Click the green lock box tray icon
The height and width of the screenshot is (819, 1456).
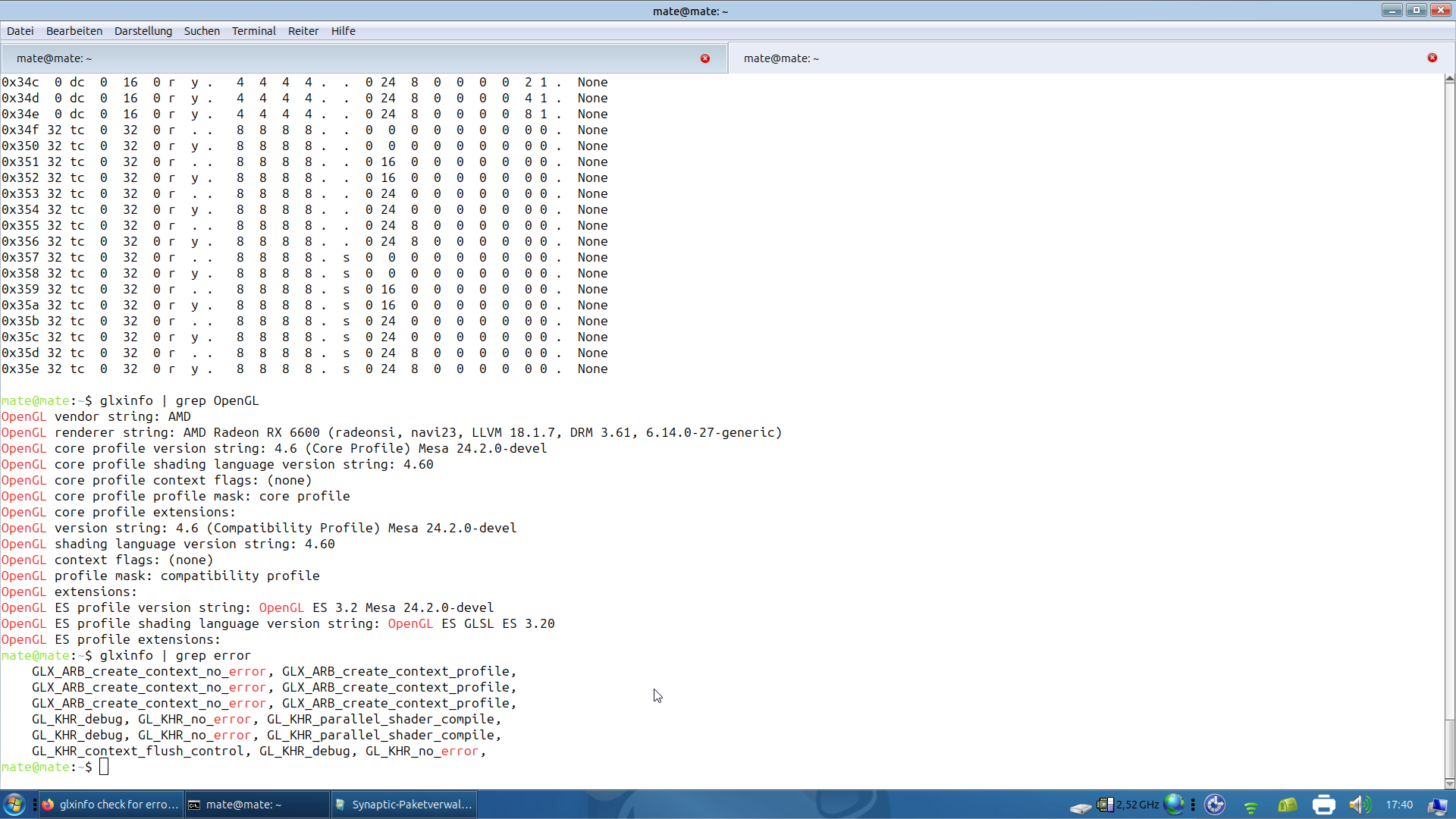tap(1287, 805)
